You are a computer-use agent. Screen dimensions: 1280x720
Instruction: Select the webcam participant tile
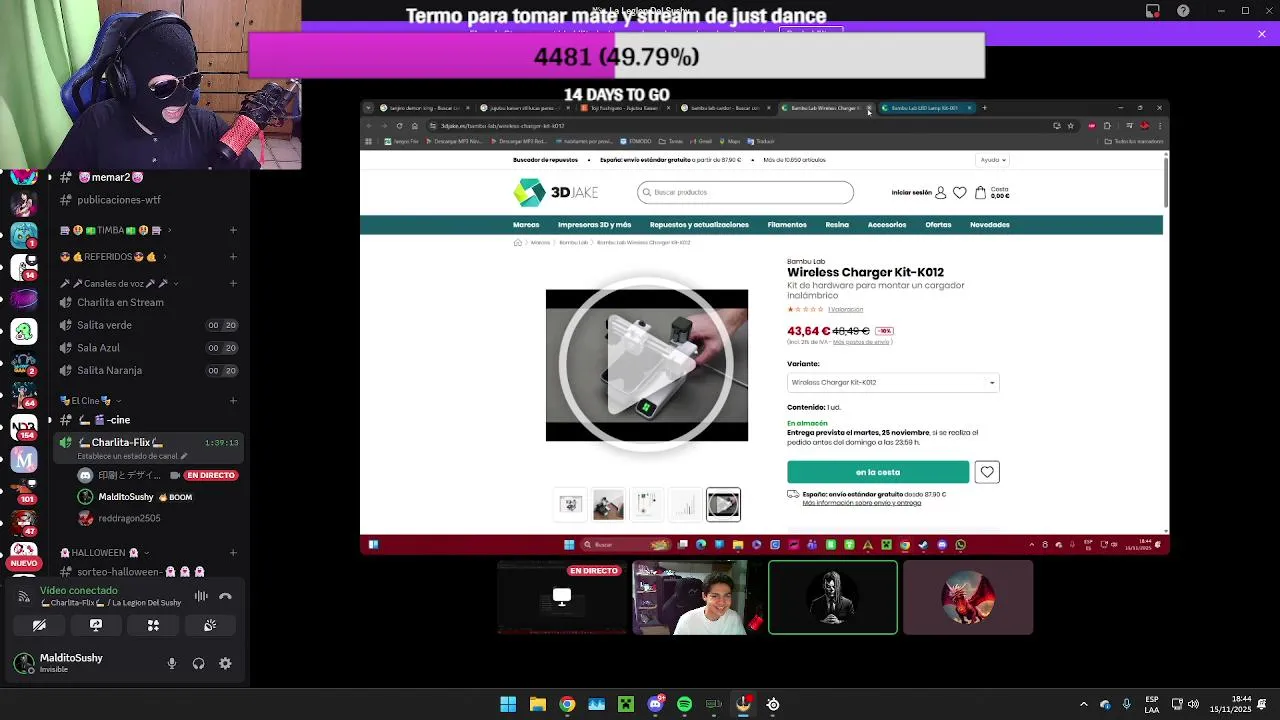pyautogui.click(x=690, y=598)
